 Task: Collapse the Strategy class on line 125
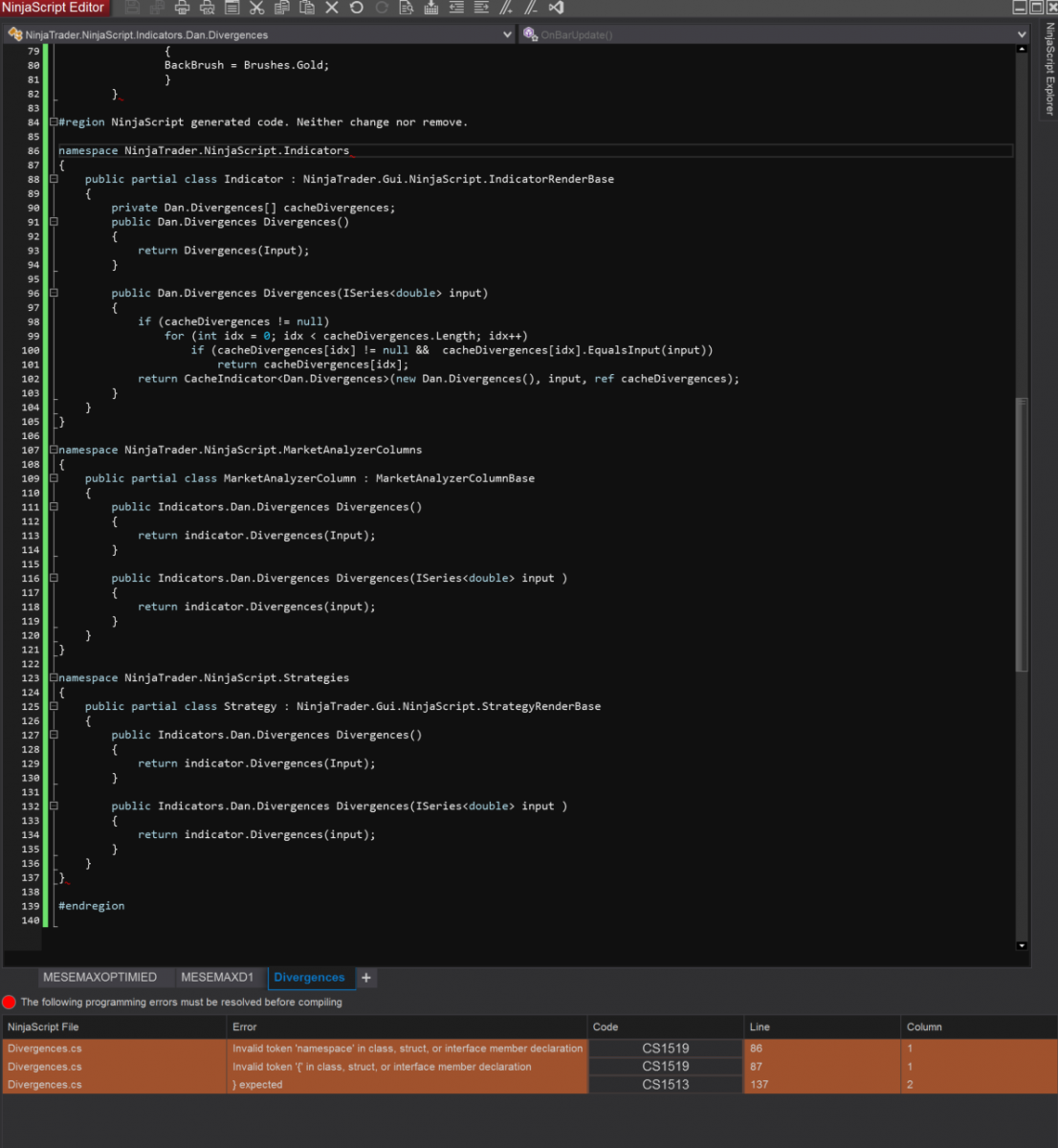[x=54, y=706]
